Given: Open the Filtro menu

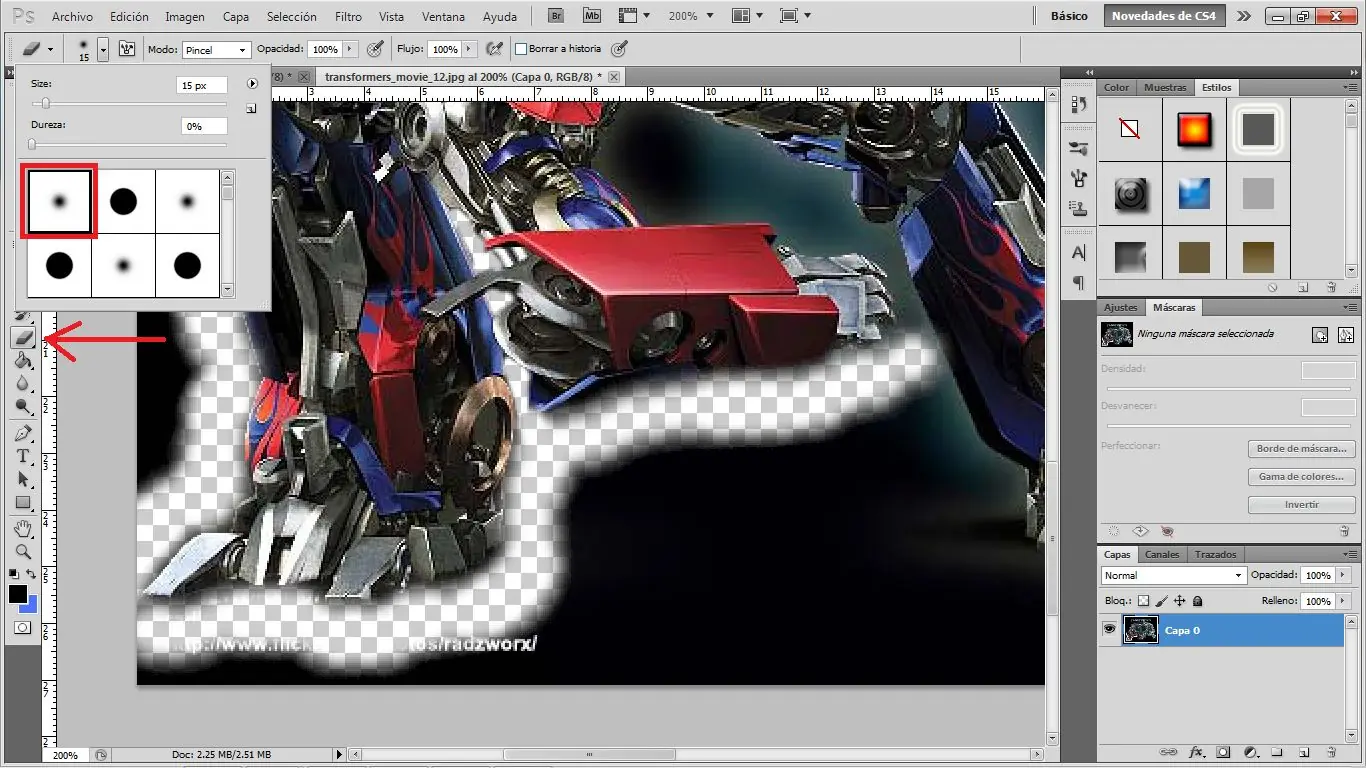Looking at the screenshot, I should point(348,17).
